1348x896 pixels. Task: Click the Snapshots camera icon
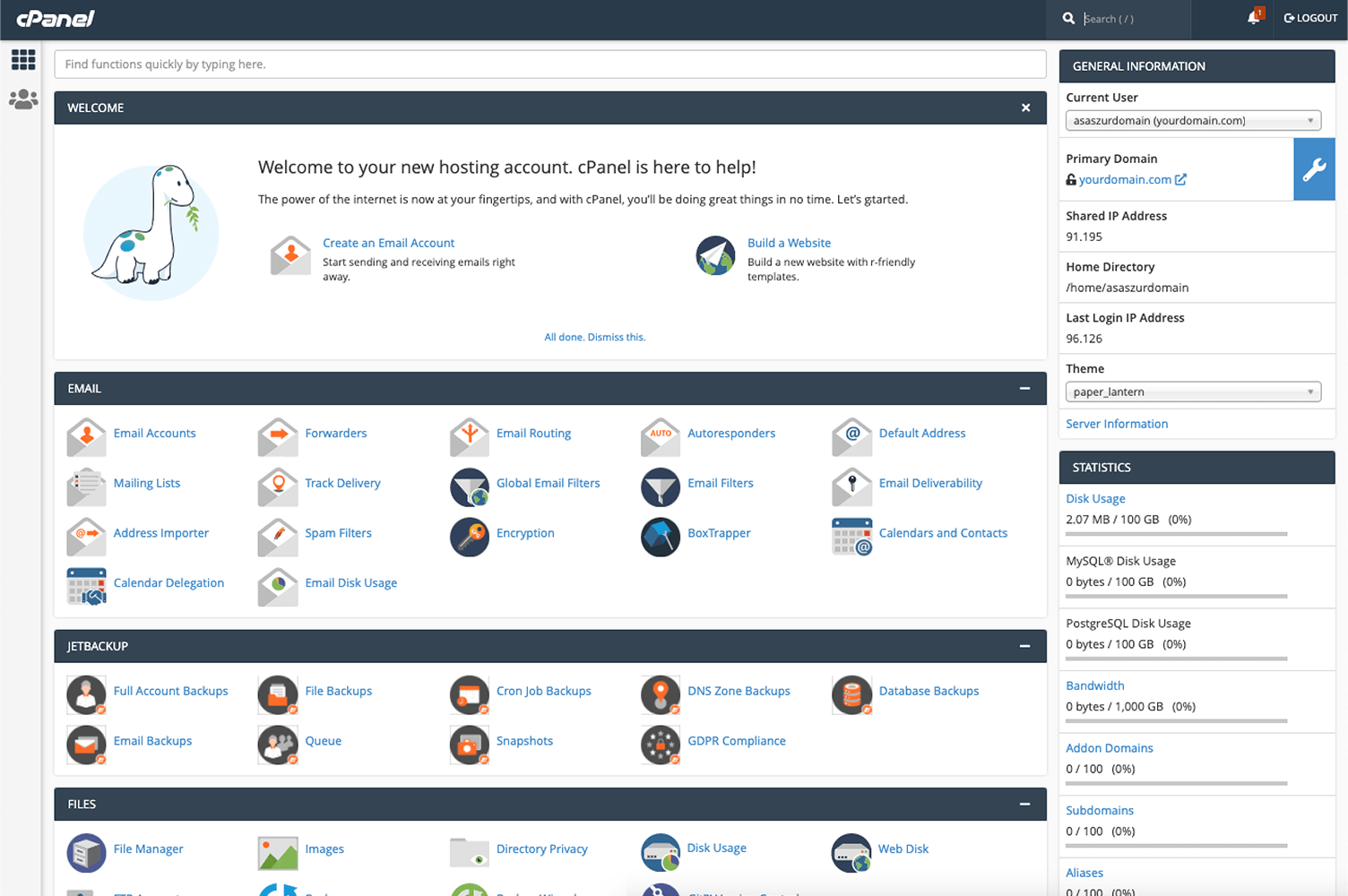470,745
